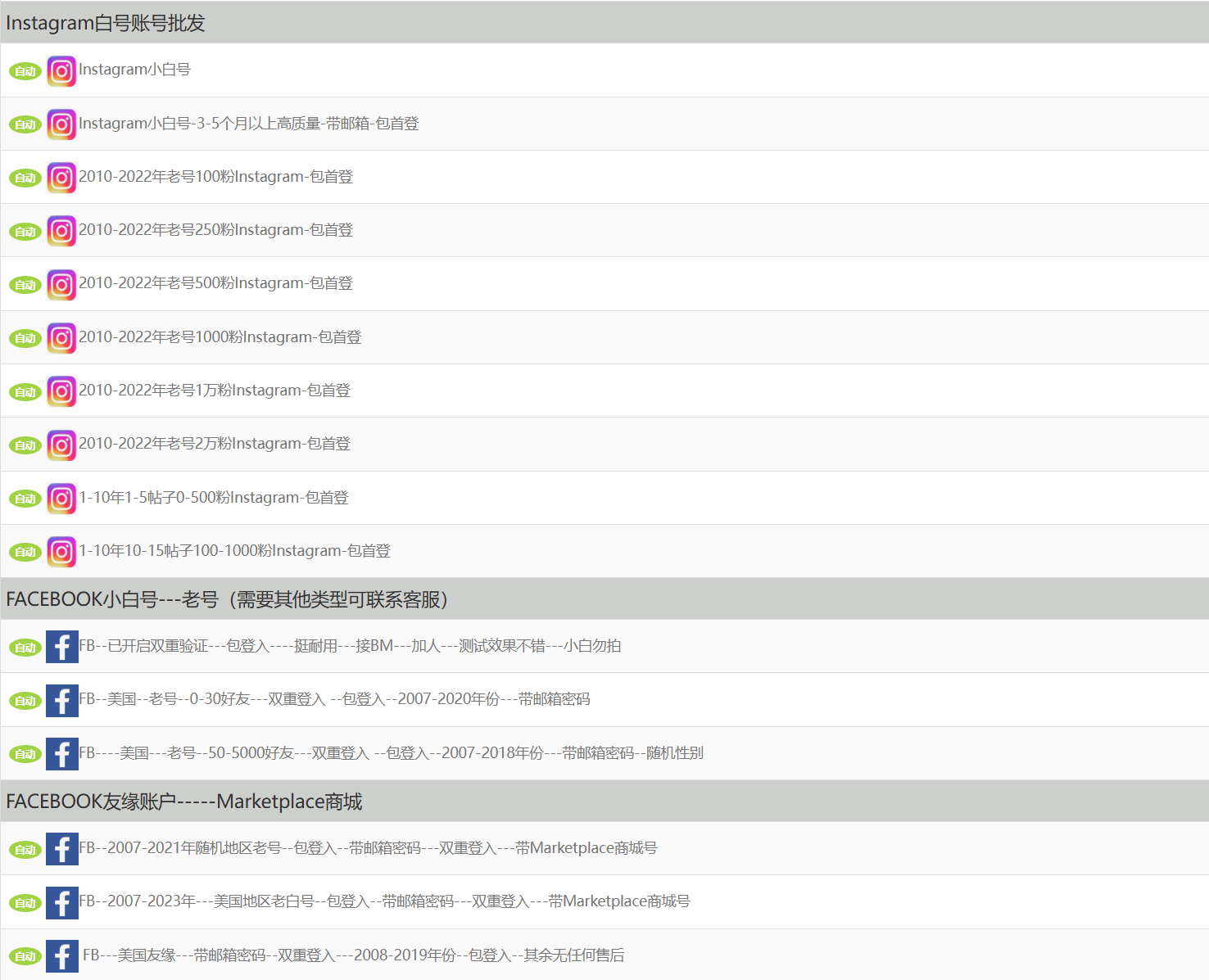Viewport: 1209px width, 980px height.
Task: Click the green 自动 badge beside 2万粉 listing
Action: tap(25, 445)
